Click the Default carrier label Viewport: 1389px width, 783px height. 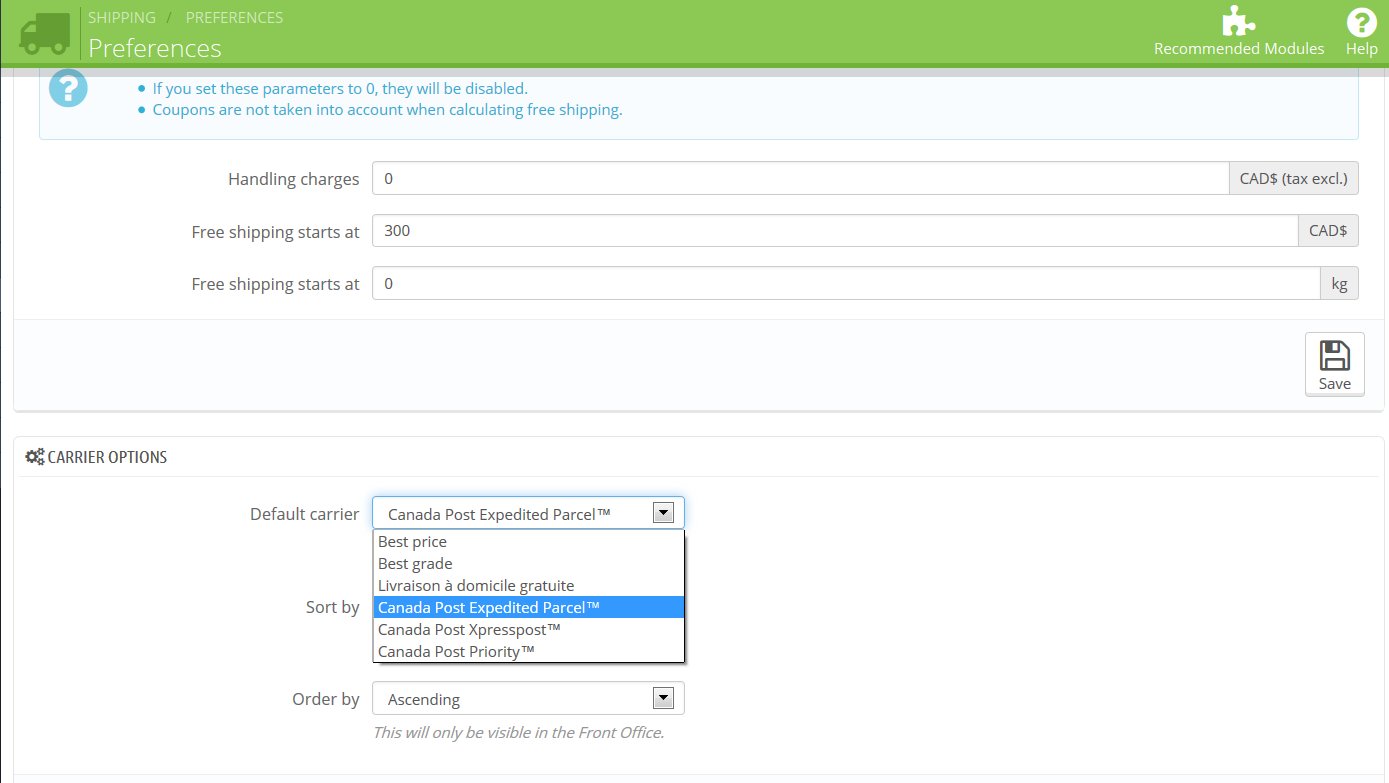click(304, 514)
